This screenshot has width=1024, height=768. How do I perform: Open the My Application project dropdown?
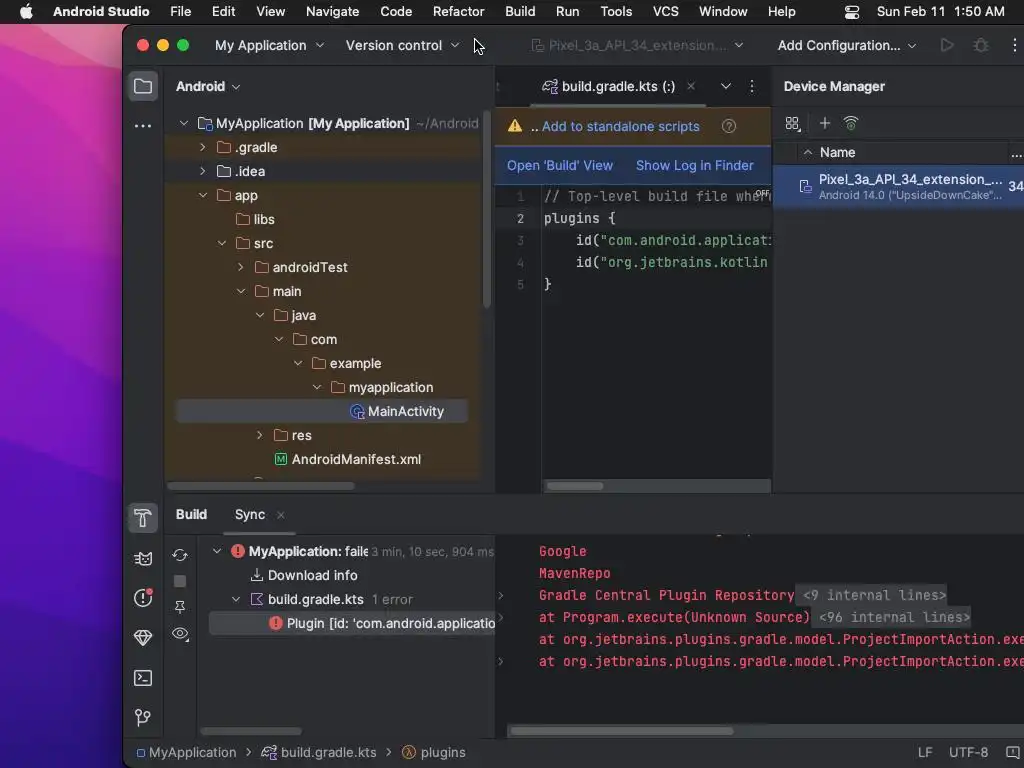pos(269,45)
